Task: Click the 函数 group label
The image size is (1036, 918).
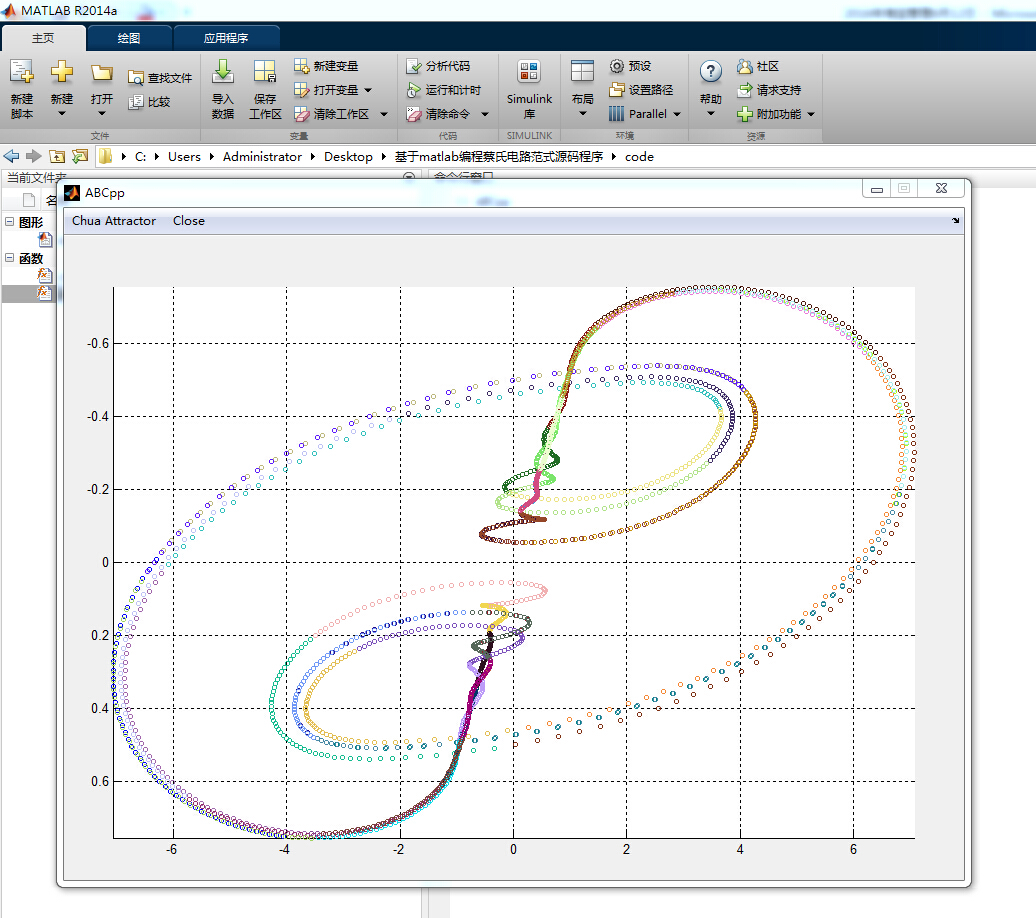Action: tap(31, 258)
